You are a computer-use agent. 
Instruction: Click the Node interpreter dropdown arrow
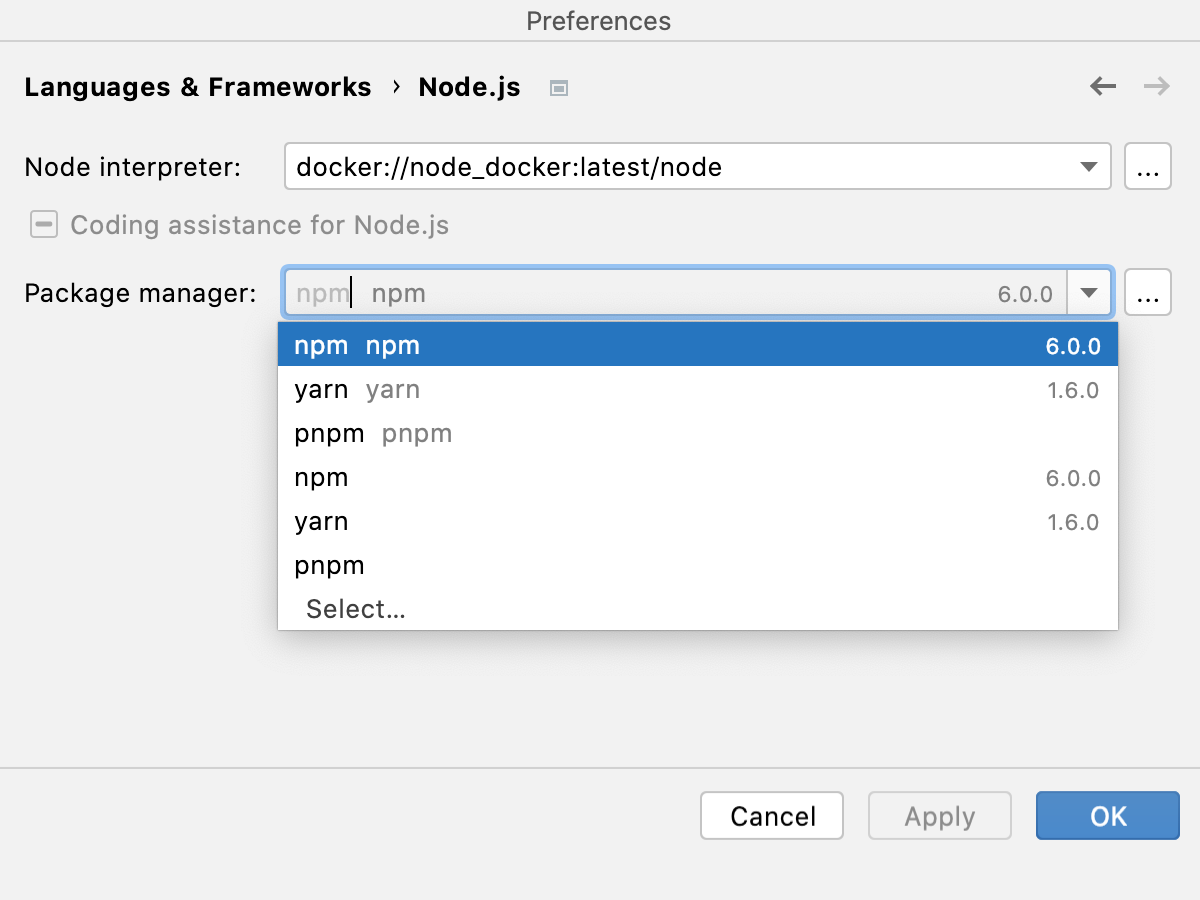(1089, 166)
